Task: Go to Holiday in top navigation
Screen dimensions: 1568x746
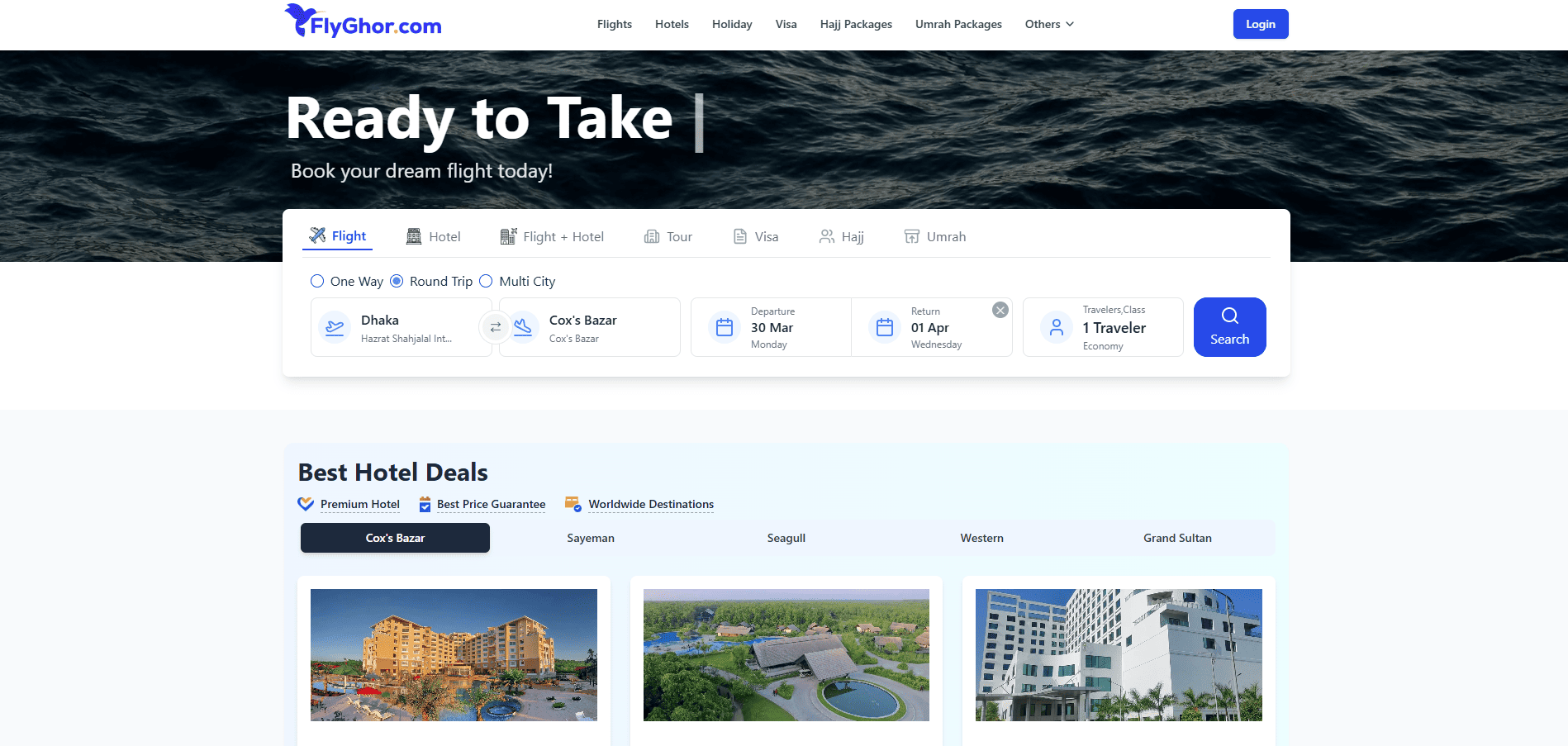Action: (x=732, y=24)
